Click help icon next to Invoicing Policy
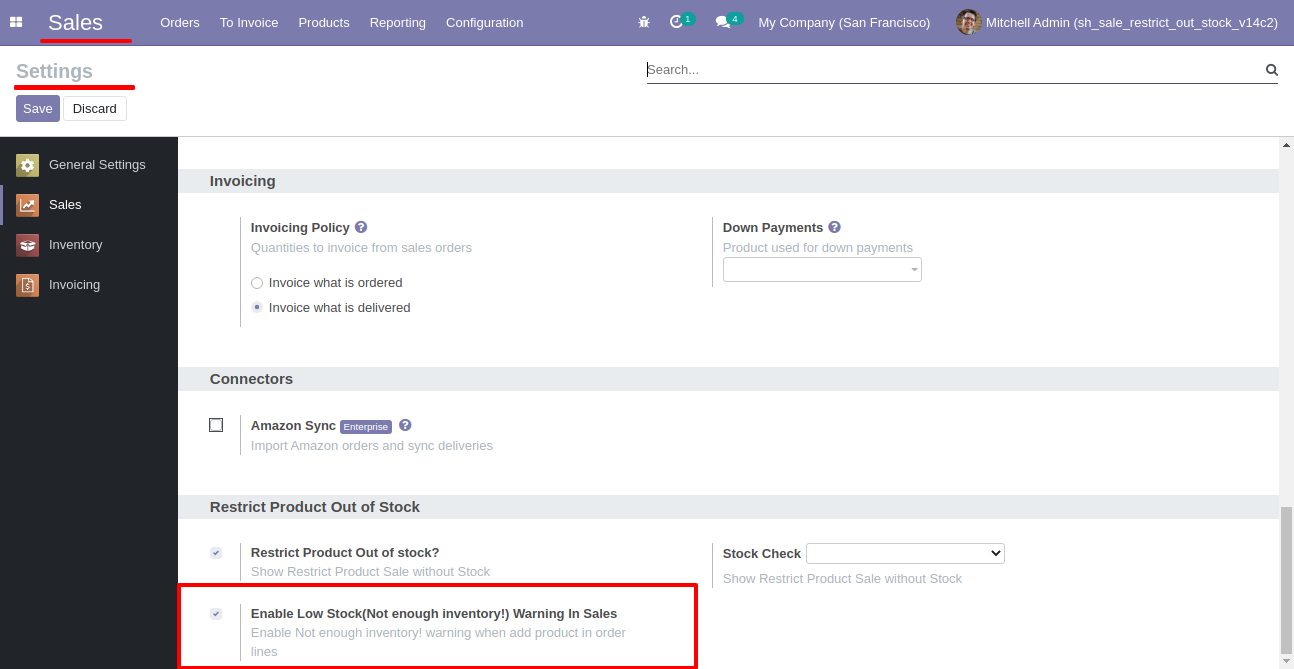 coord(361,228)
